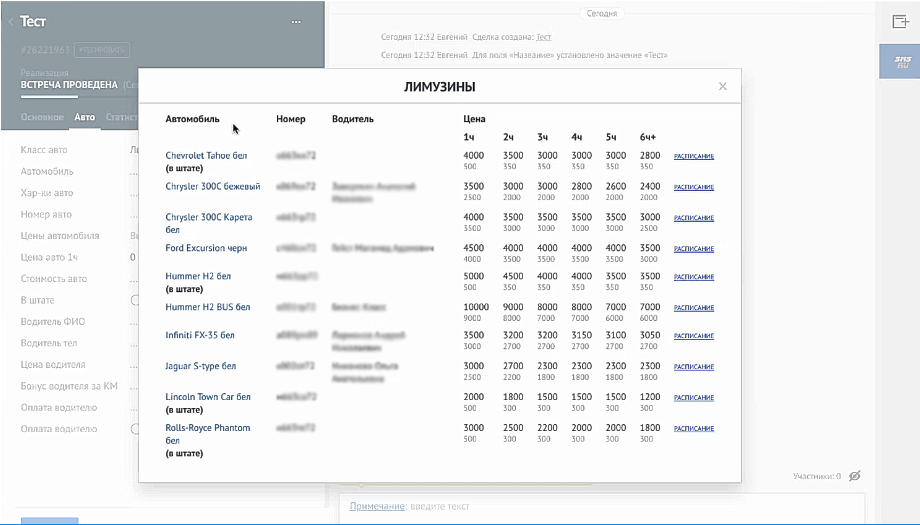Select the Chevrolet Tahoe бел car
Screen dimensions: 920x525
[x=206, y=155]
